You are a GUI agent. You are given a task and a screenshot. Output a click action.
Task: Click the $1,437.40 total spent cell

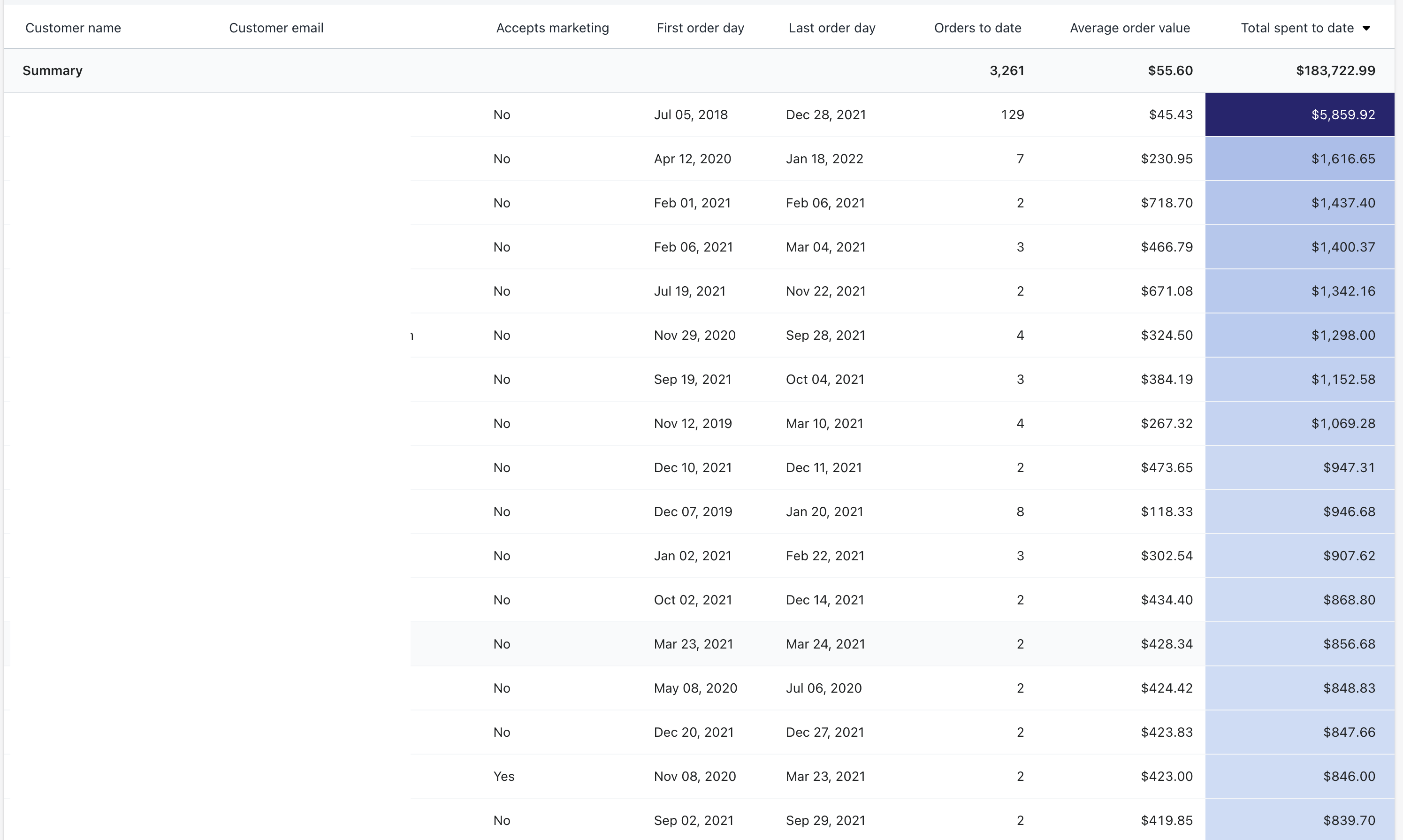1299,203
